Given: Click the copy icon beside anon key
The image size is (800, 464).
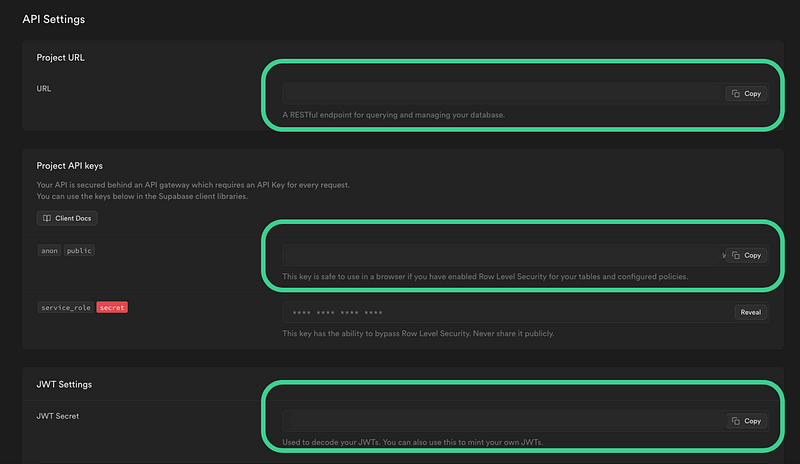Looking at the screenshot, I should 736,255.
